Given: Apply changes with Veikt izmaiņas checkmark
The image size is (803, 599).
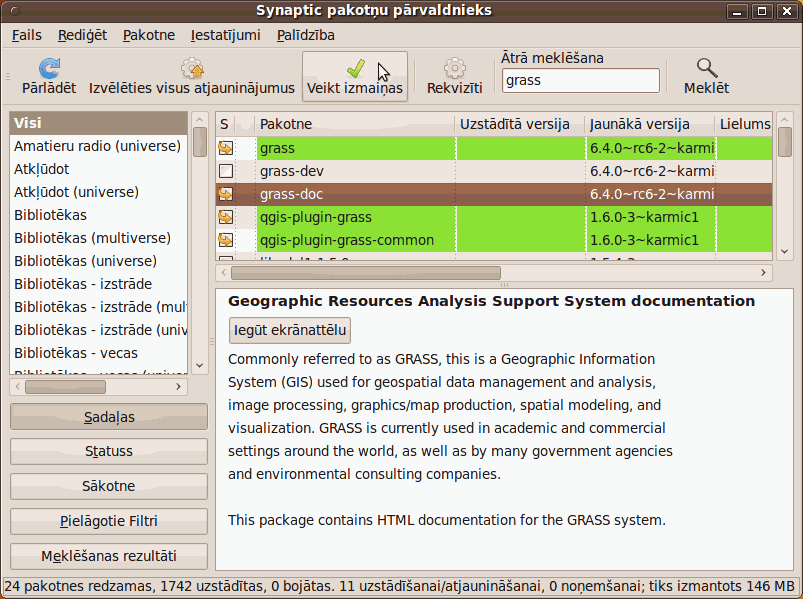Looking at the screenshot, I should click(x=355, y=68).
